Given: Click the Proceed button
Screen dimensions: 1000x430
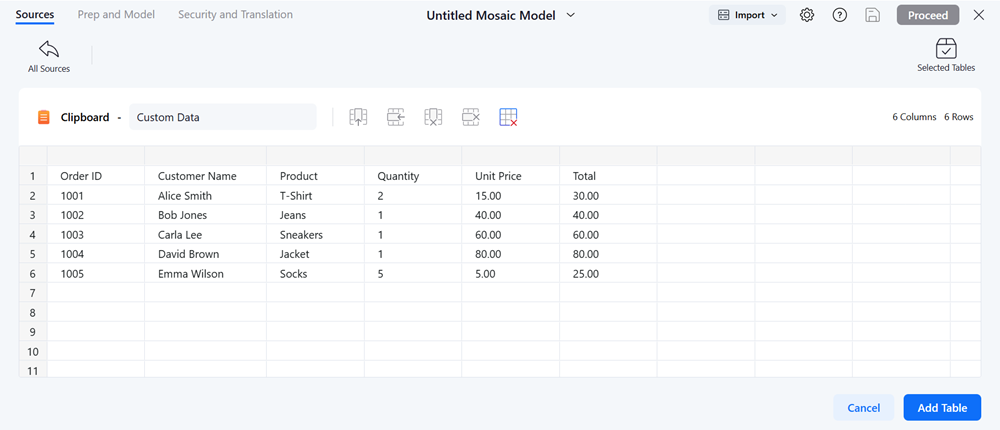Looking at the screenshot, I should point(927,15).
